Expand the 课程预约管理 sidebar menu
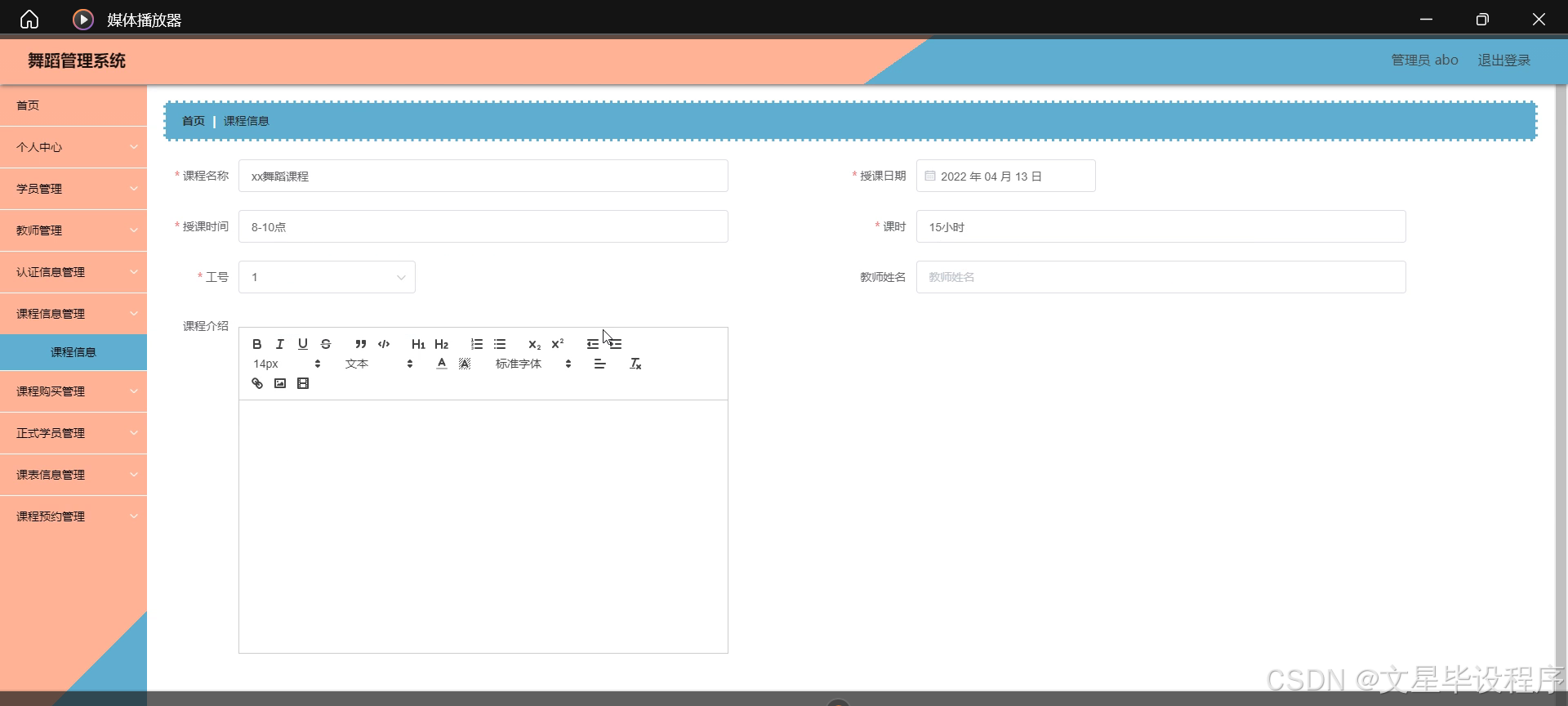The height and width of the screenshot is (706, 1568). point(73,516)
